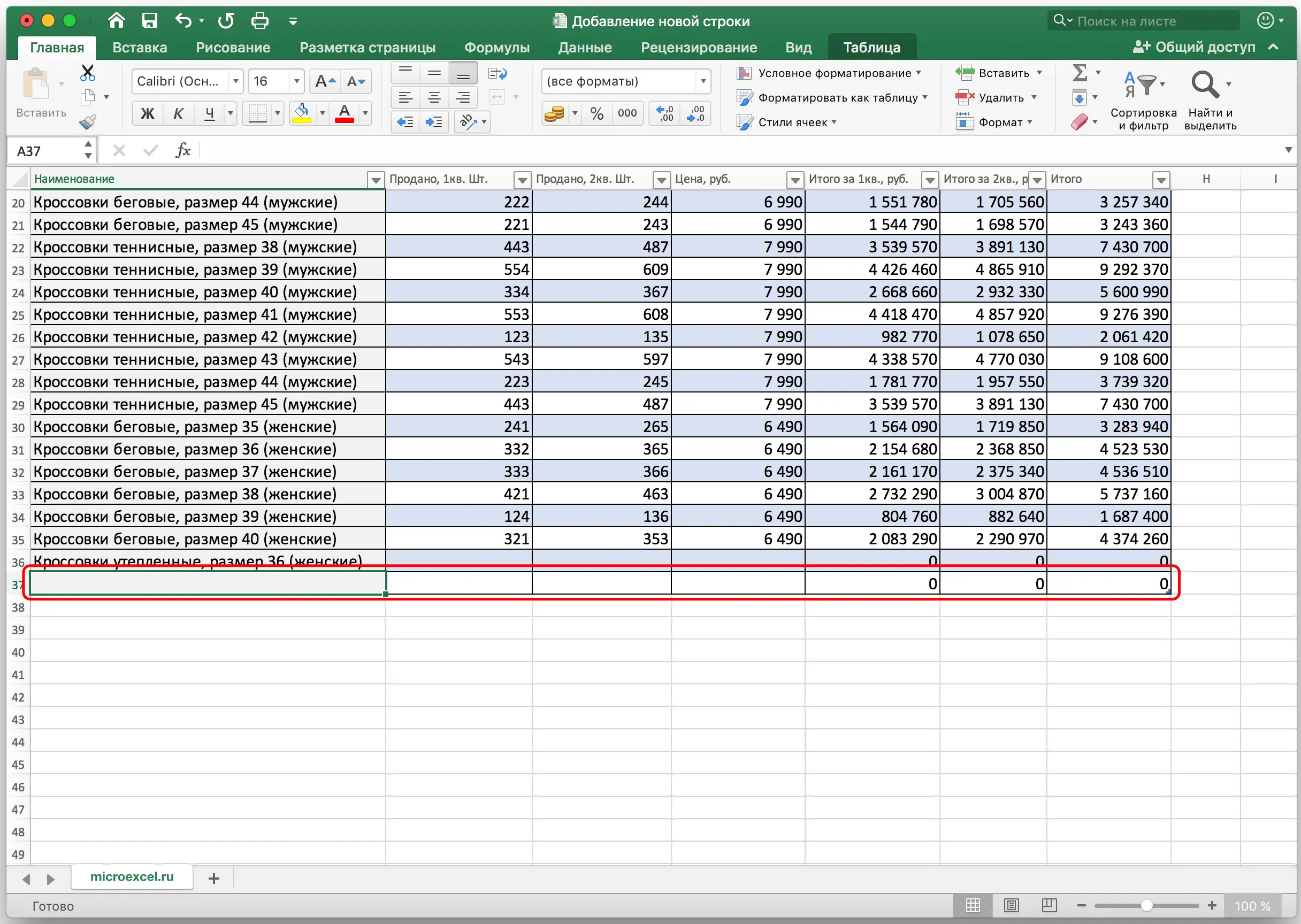Screen dimensions: 1301x924
Task: Decrease decimal places
Action: coord(695,113)
